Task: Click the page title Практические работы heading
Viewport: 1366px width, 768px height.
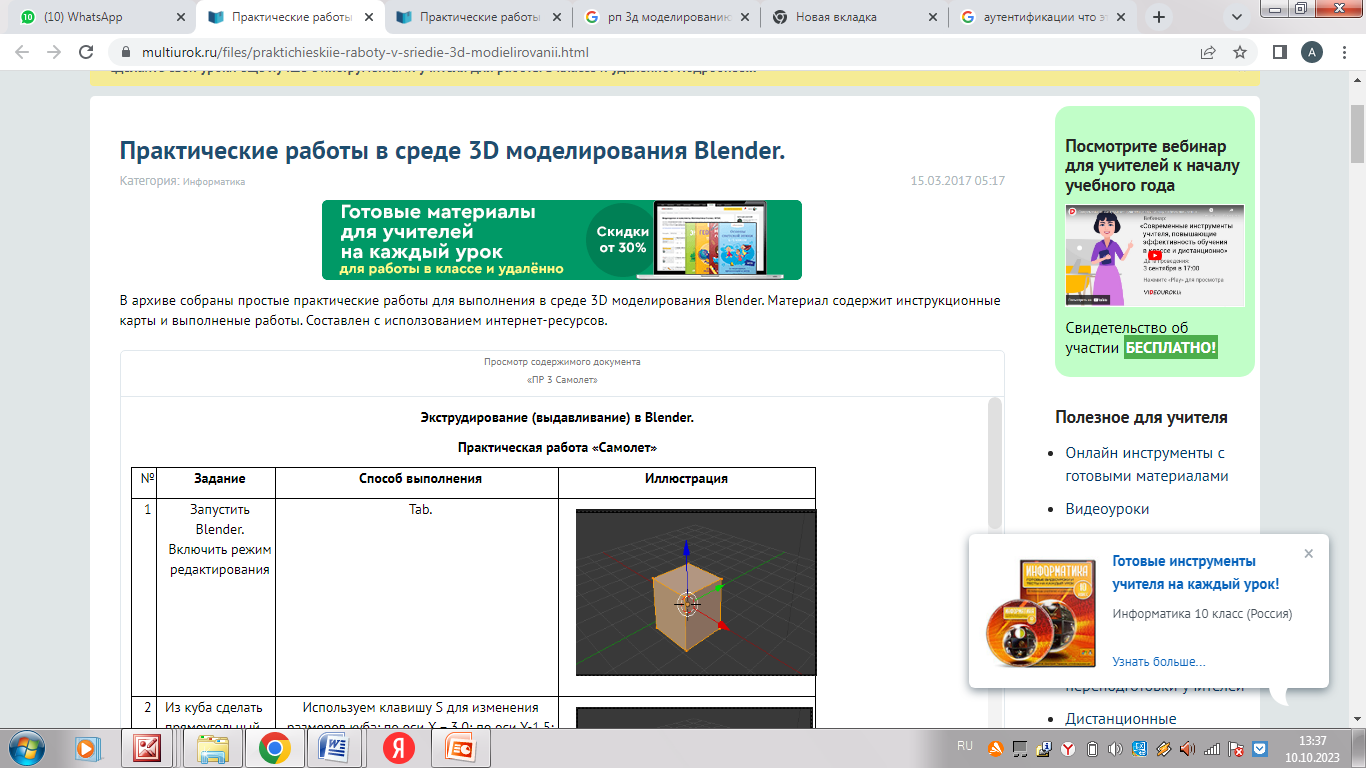Action: point(452,150)
